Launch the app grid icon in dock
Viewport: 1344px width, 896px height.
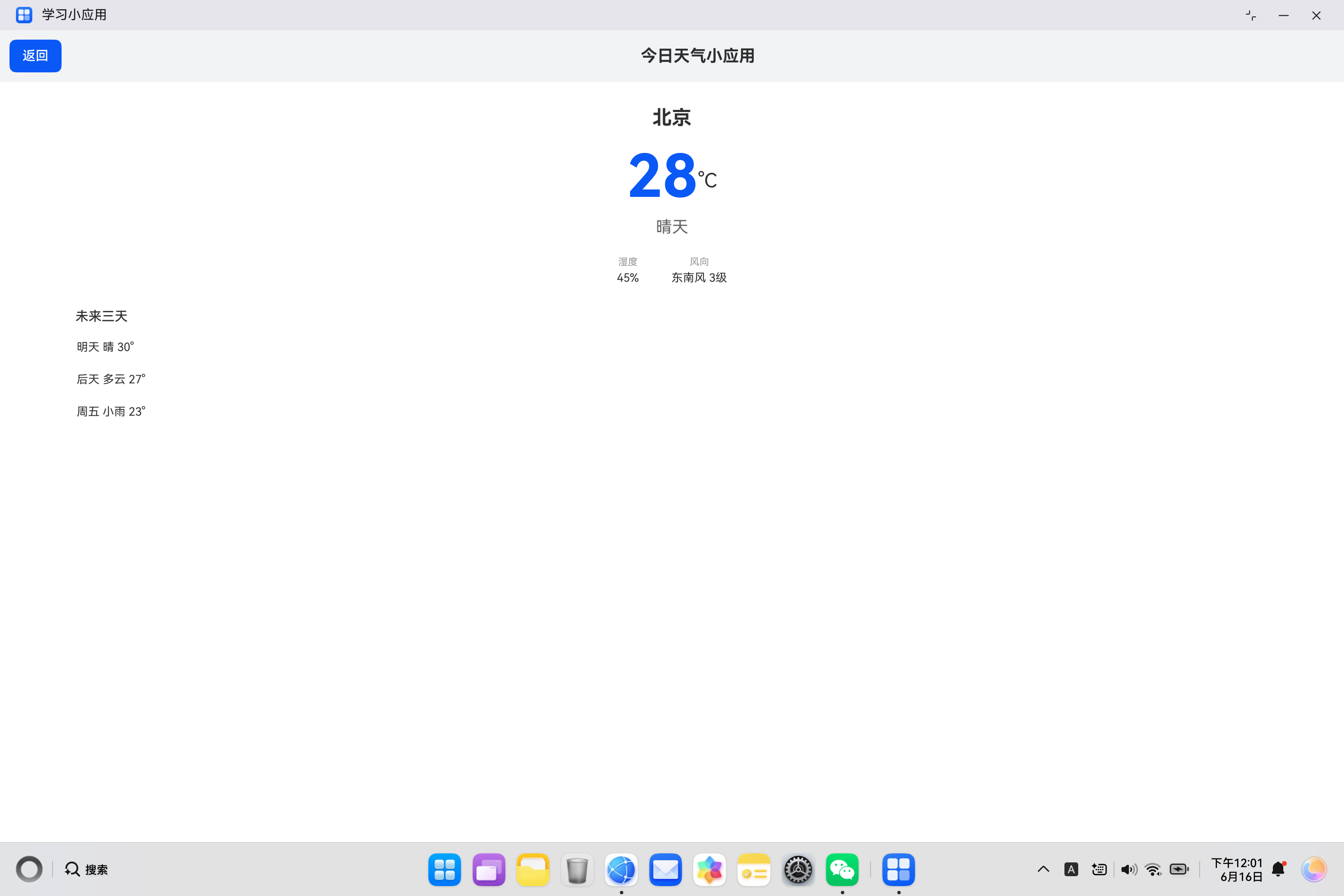coord(445,869)
